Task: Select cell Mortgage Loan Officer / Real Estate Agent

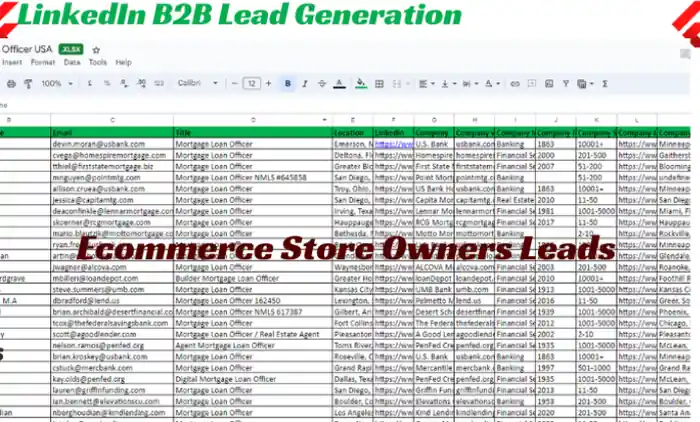Action: pos(253,334)
